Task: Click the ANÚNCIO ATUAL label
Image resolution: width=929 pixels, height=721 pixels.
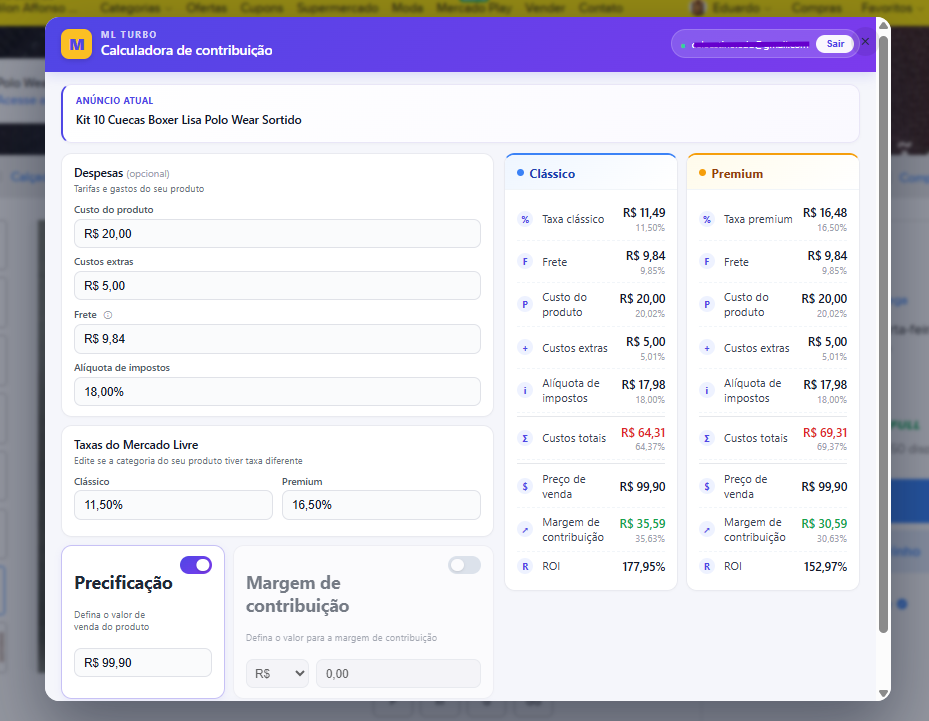Action: click(114, 101)
